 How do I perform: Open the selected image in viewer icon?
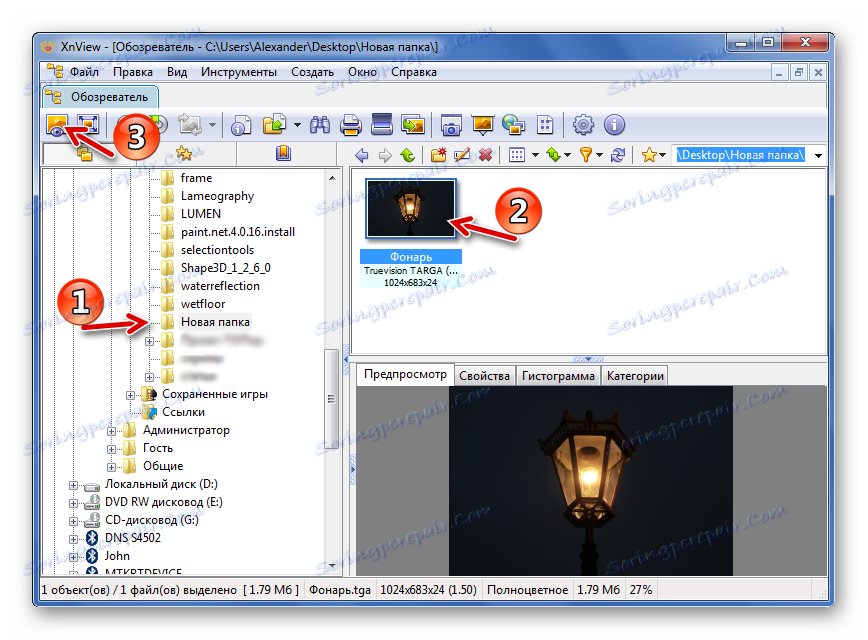click(x=57, y=125)
